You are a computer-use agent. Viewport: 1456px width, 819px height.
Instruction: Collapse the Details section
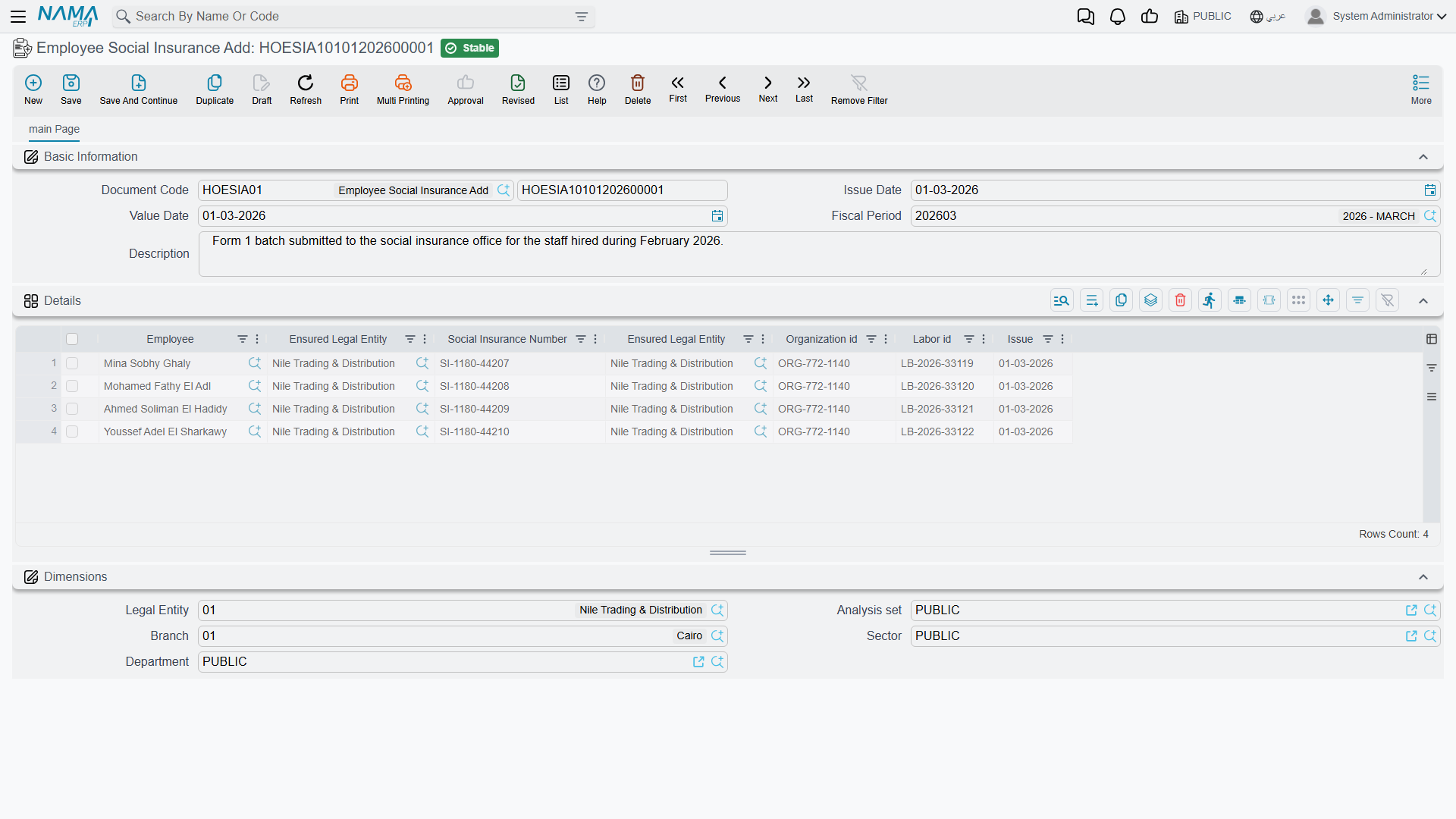click(1423, 301)
